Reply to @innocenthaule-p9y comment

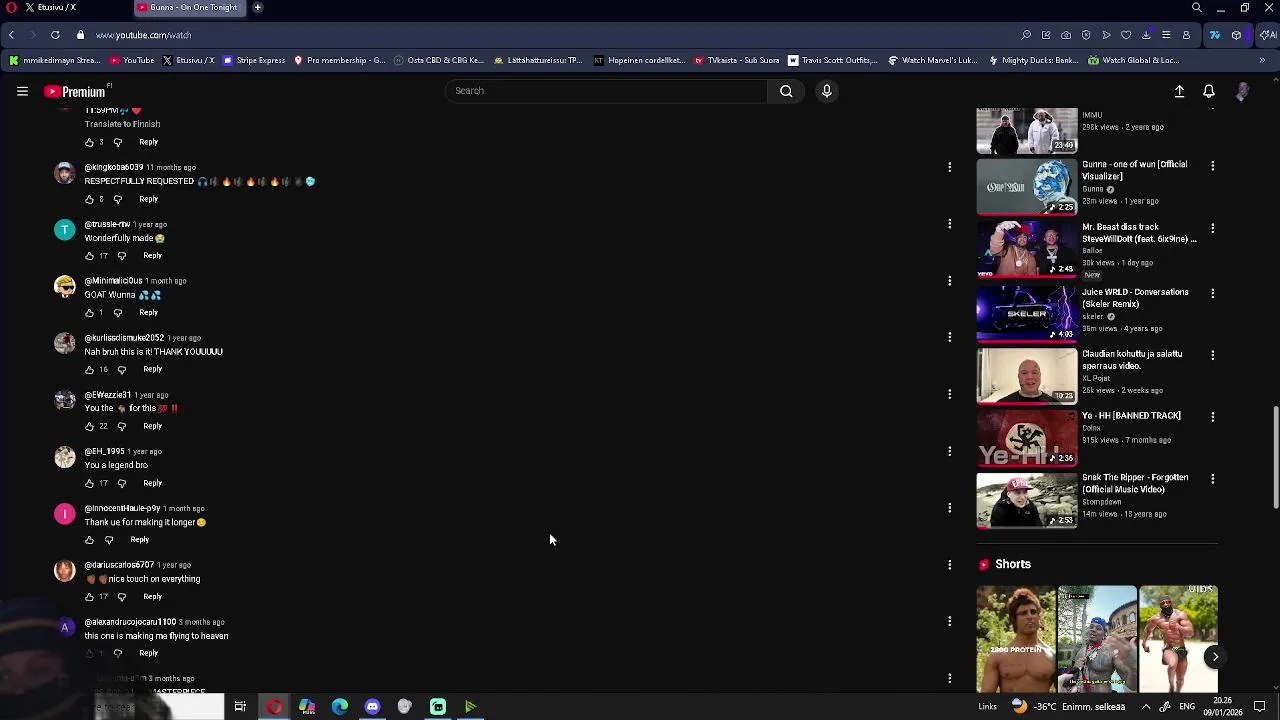139,540
